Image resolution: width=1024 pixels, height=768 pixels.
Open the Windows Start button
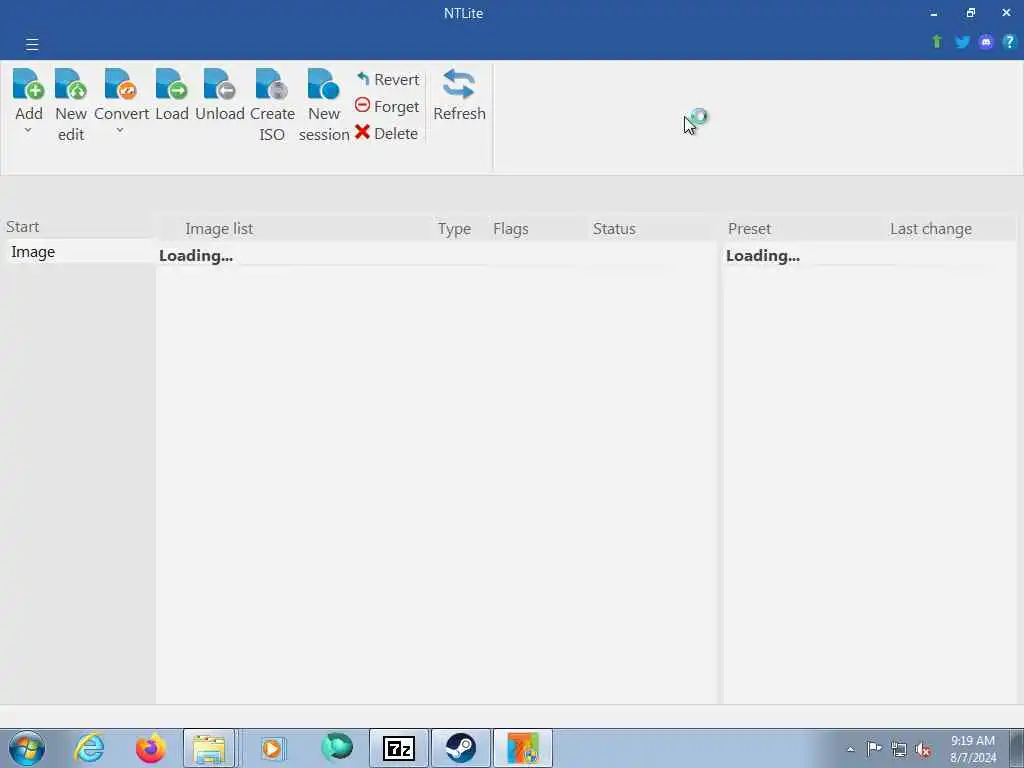click(x=27, y=748)
